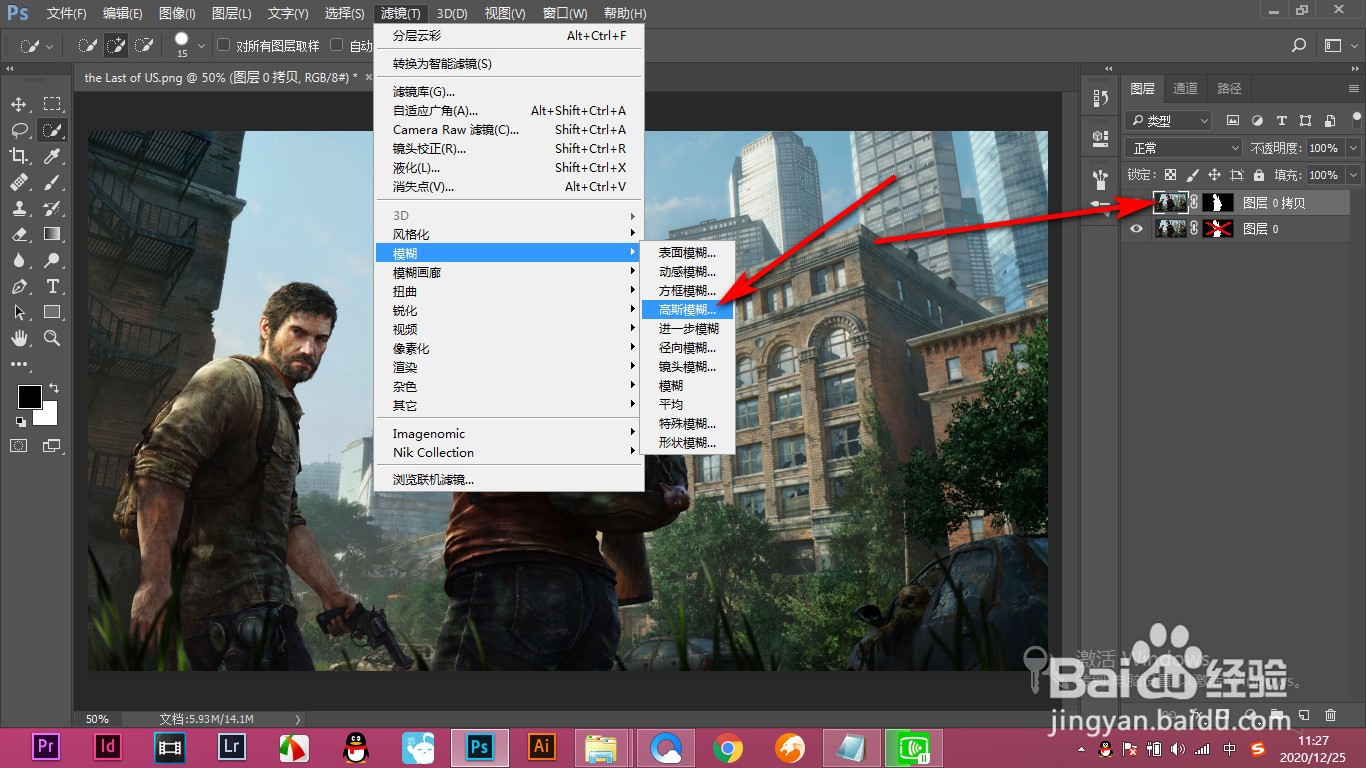
Task: Select the Crop tool
Action: (x=19, y=156)
